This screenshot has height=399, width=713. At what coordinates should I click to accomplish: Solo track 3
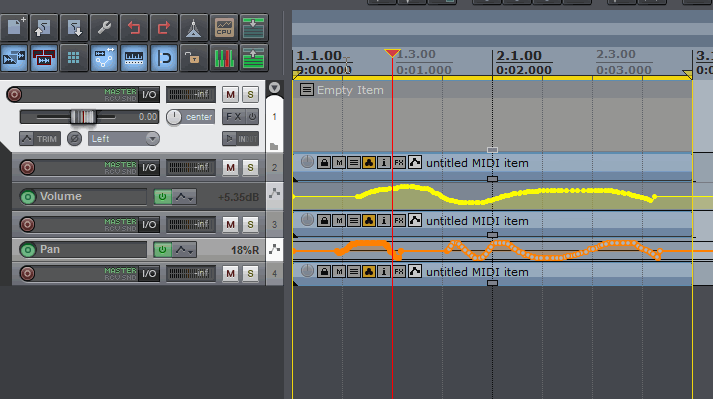250,224
